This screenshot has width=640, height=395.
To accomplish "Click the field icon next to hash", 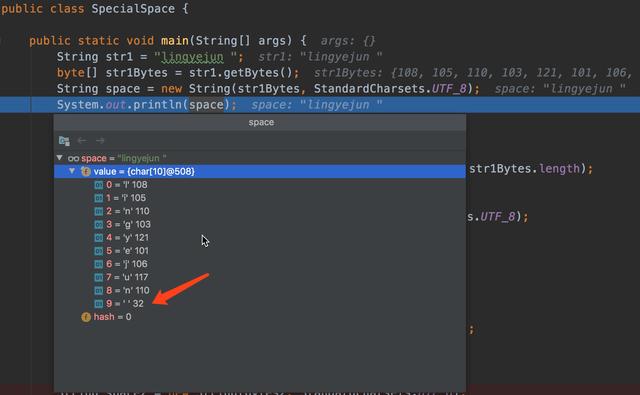I will (86, 317).
